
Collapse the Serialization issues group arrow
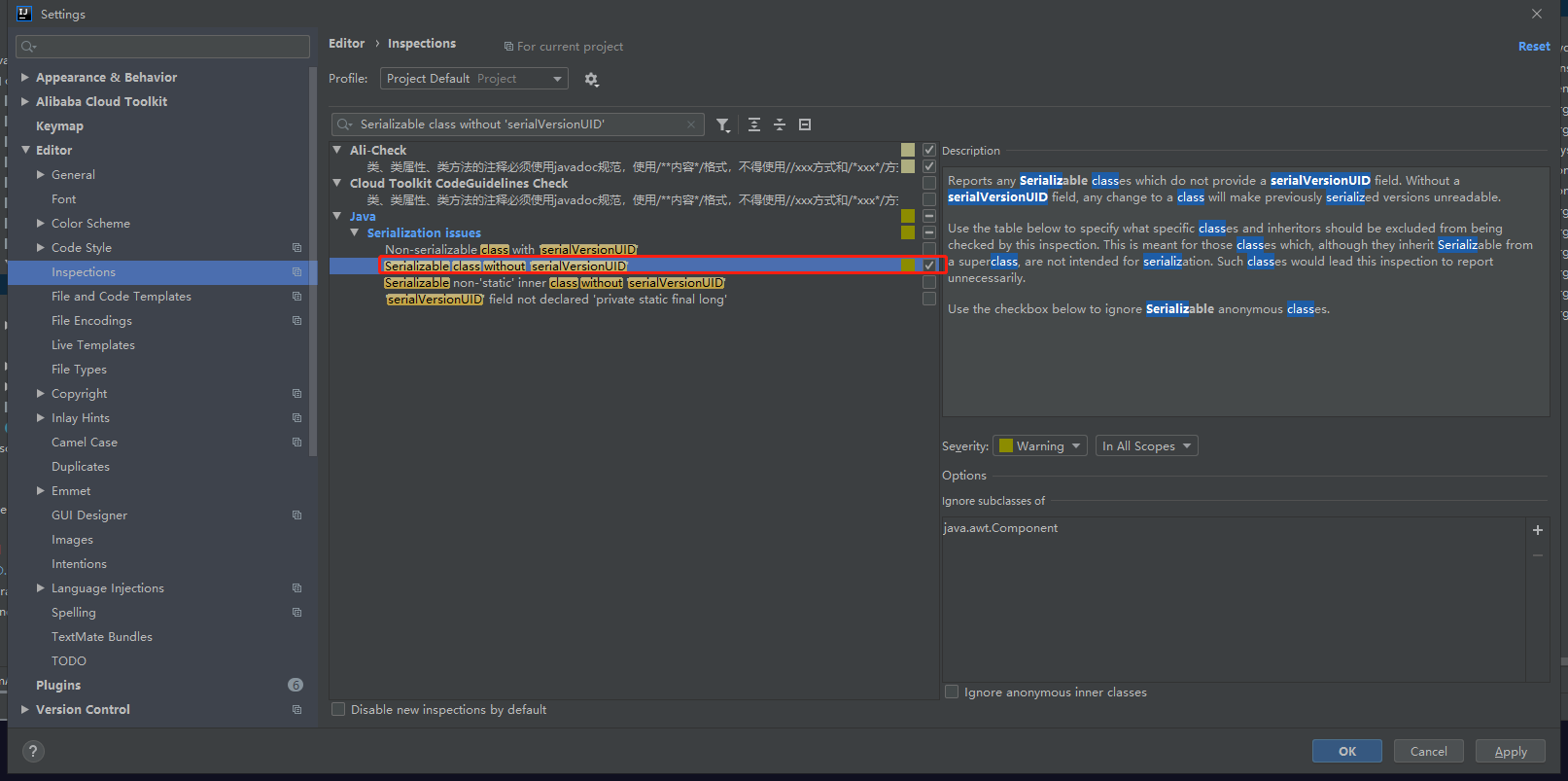pos(355,232)
